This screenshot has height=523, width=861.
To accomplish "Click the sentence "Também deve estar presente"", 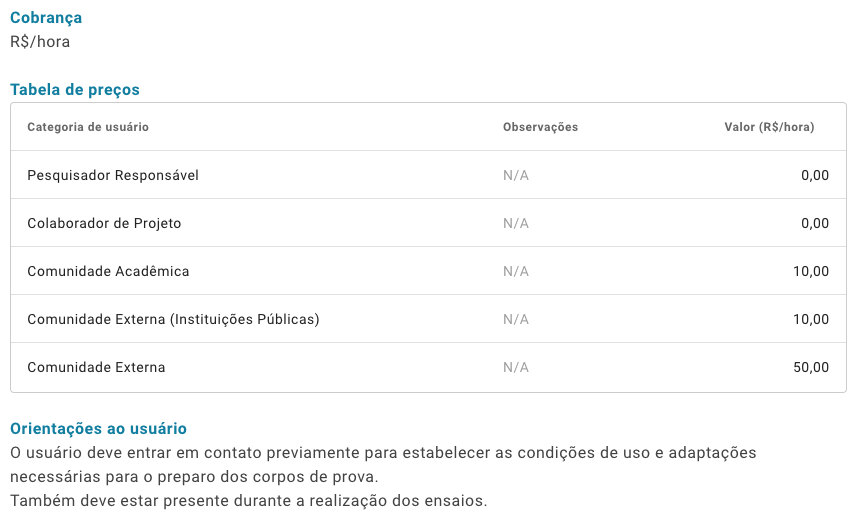I will [x=249, y=501].
